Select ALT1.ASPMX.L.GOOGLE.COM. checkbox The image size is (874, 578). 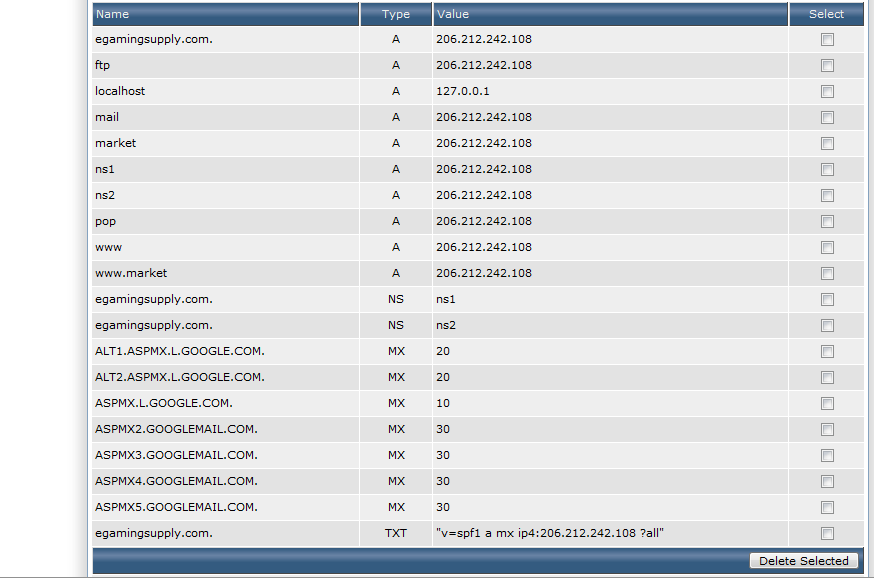(x=827, y=352)
